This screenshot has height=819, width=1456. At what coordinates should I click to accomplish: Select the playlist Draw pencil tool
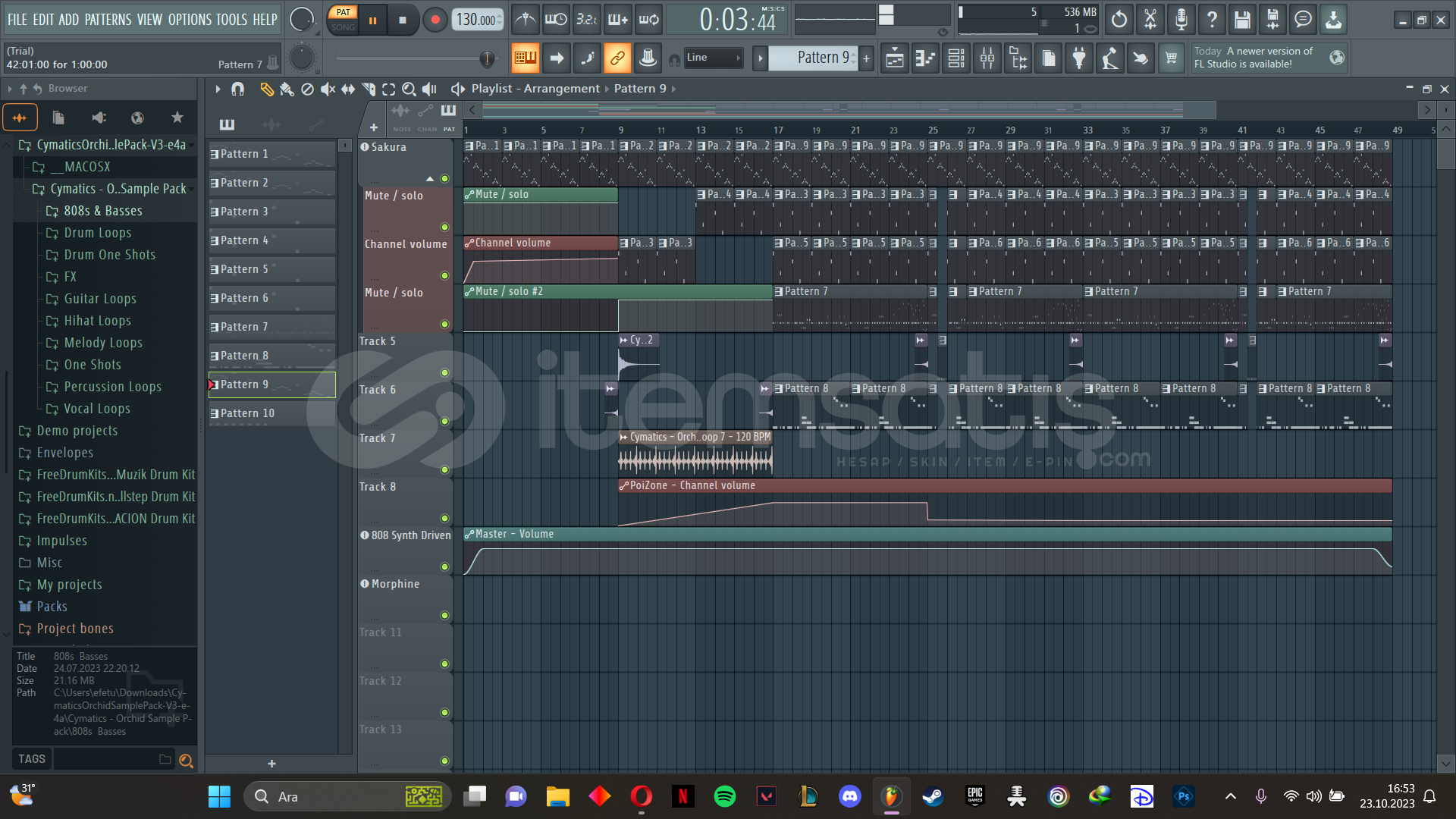(x=266, y=89)
